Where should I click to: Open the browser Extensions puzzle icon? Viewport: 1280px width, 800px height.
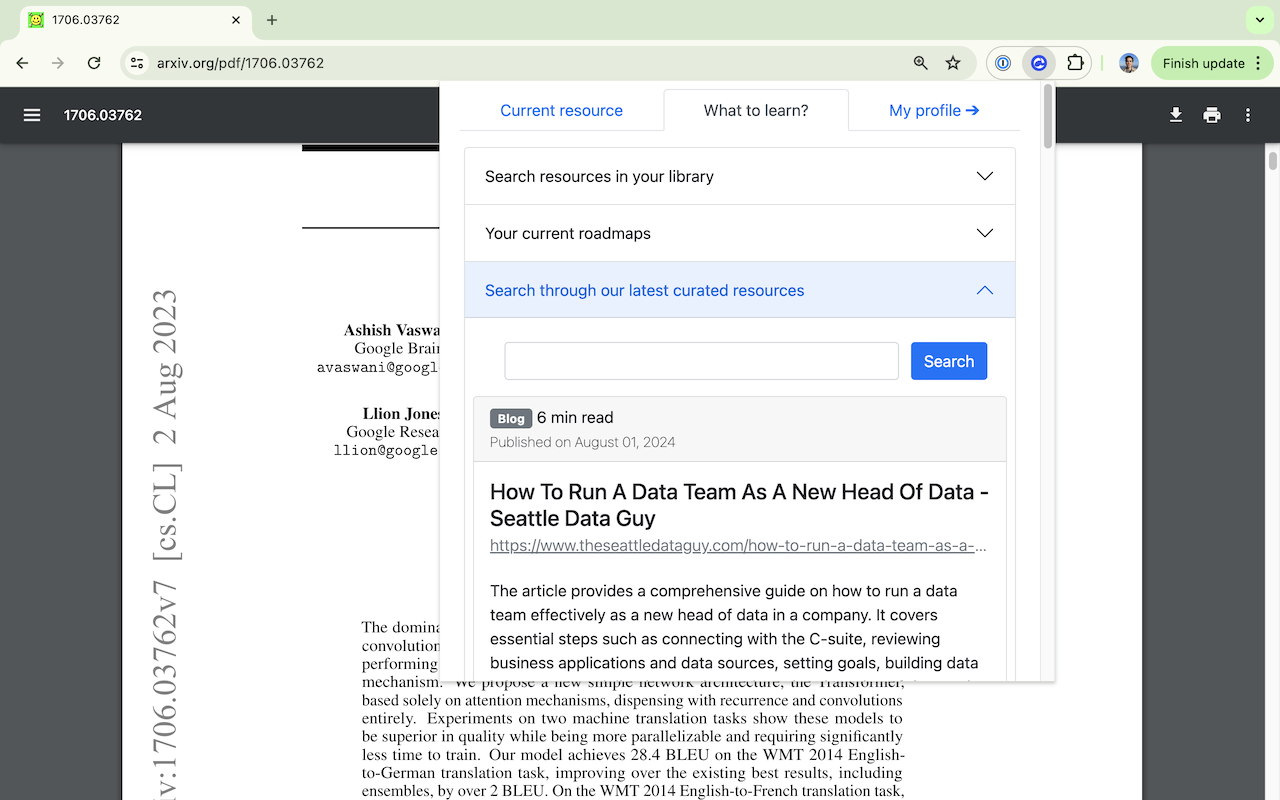[x=1075, y=62]
